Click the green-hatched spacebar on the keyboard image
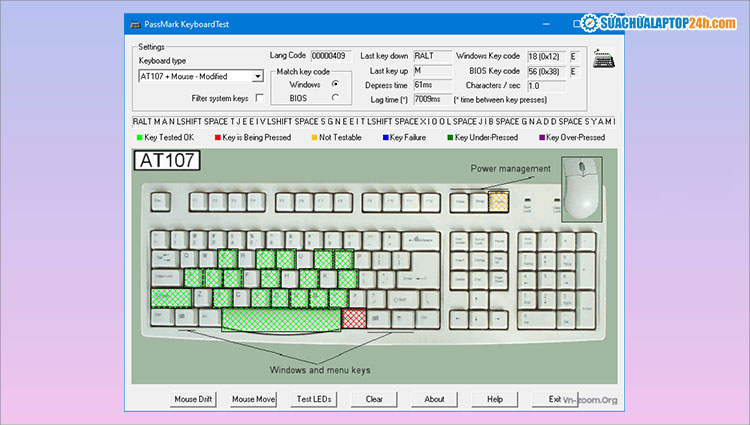 tap(281, 319)
